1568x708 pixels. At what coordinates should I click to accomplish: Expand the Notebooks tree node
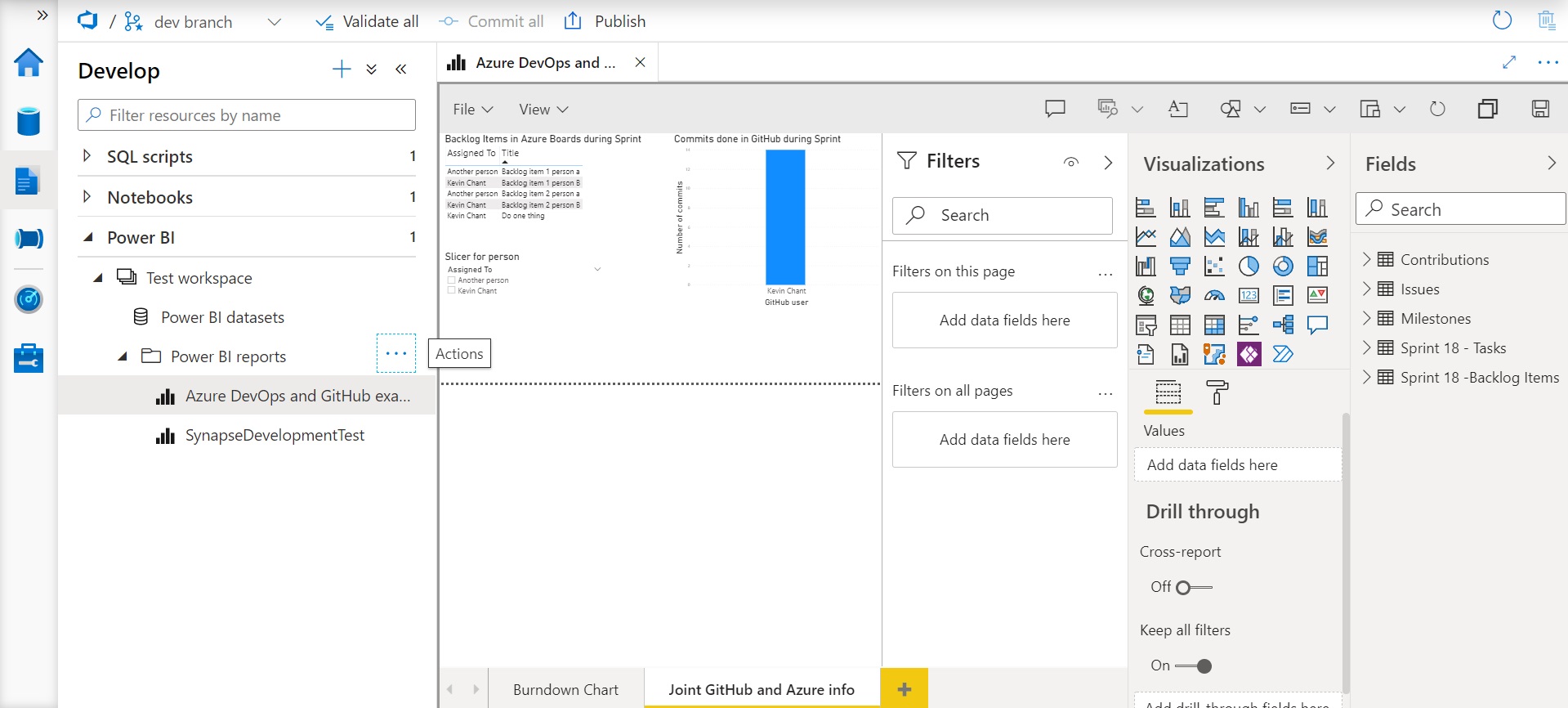coord(87,196)
